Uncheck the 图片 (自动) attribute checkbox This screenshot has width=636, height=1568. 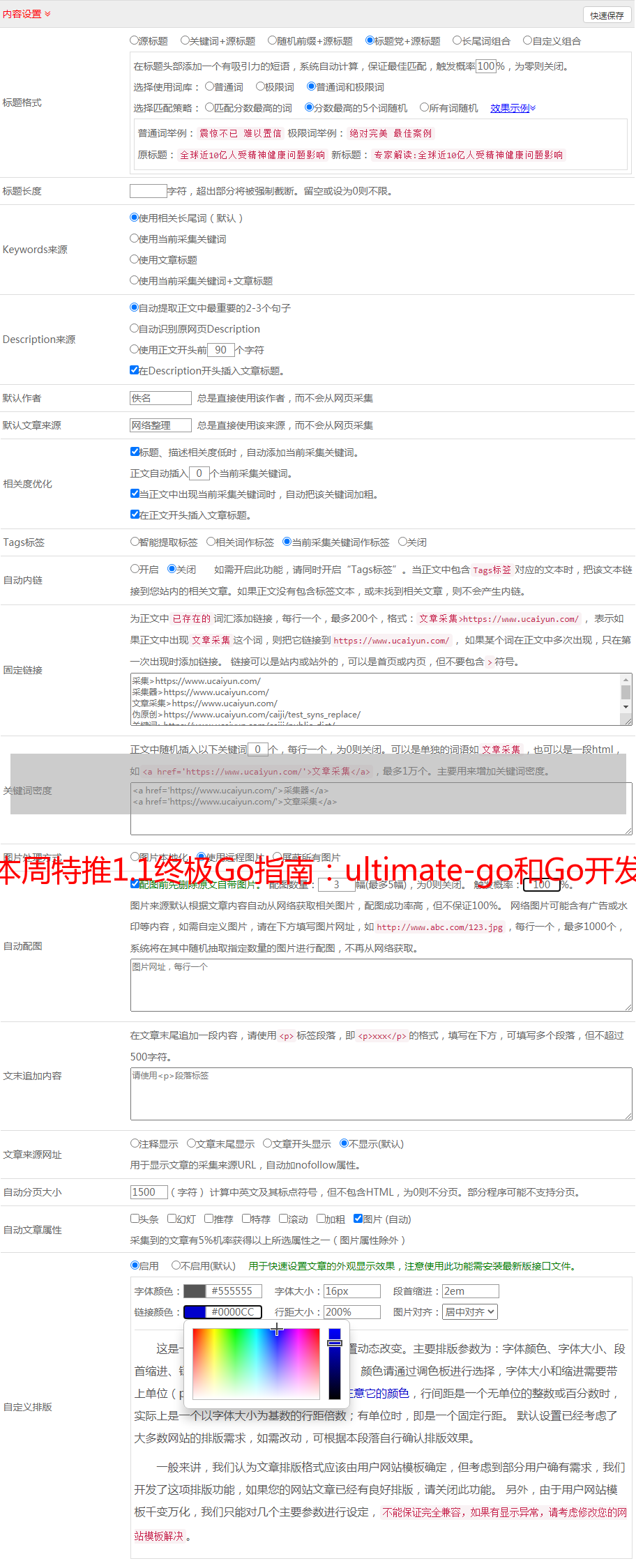click(358, 1219)
